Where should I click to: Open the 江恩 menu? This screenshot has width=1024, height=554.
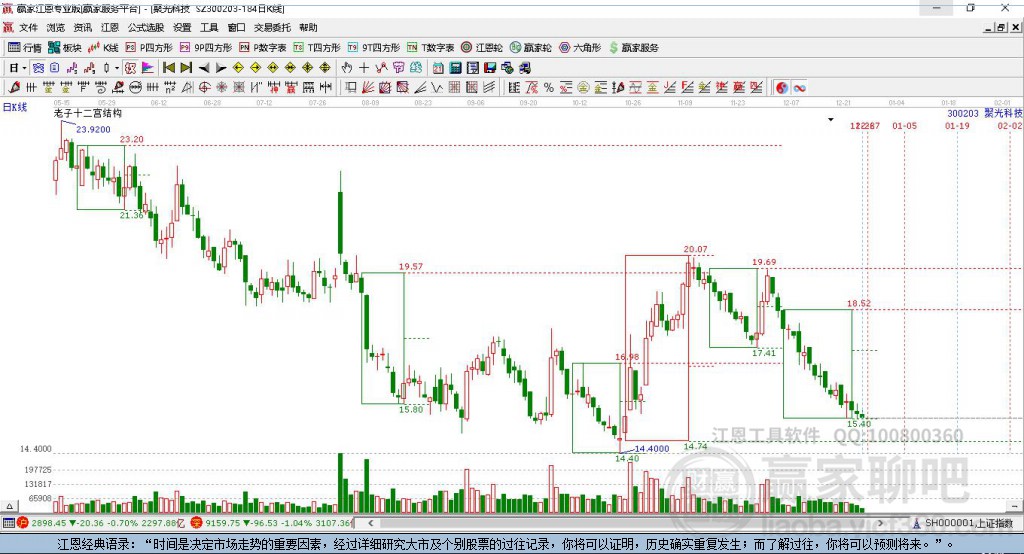tap(110, 27)
